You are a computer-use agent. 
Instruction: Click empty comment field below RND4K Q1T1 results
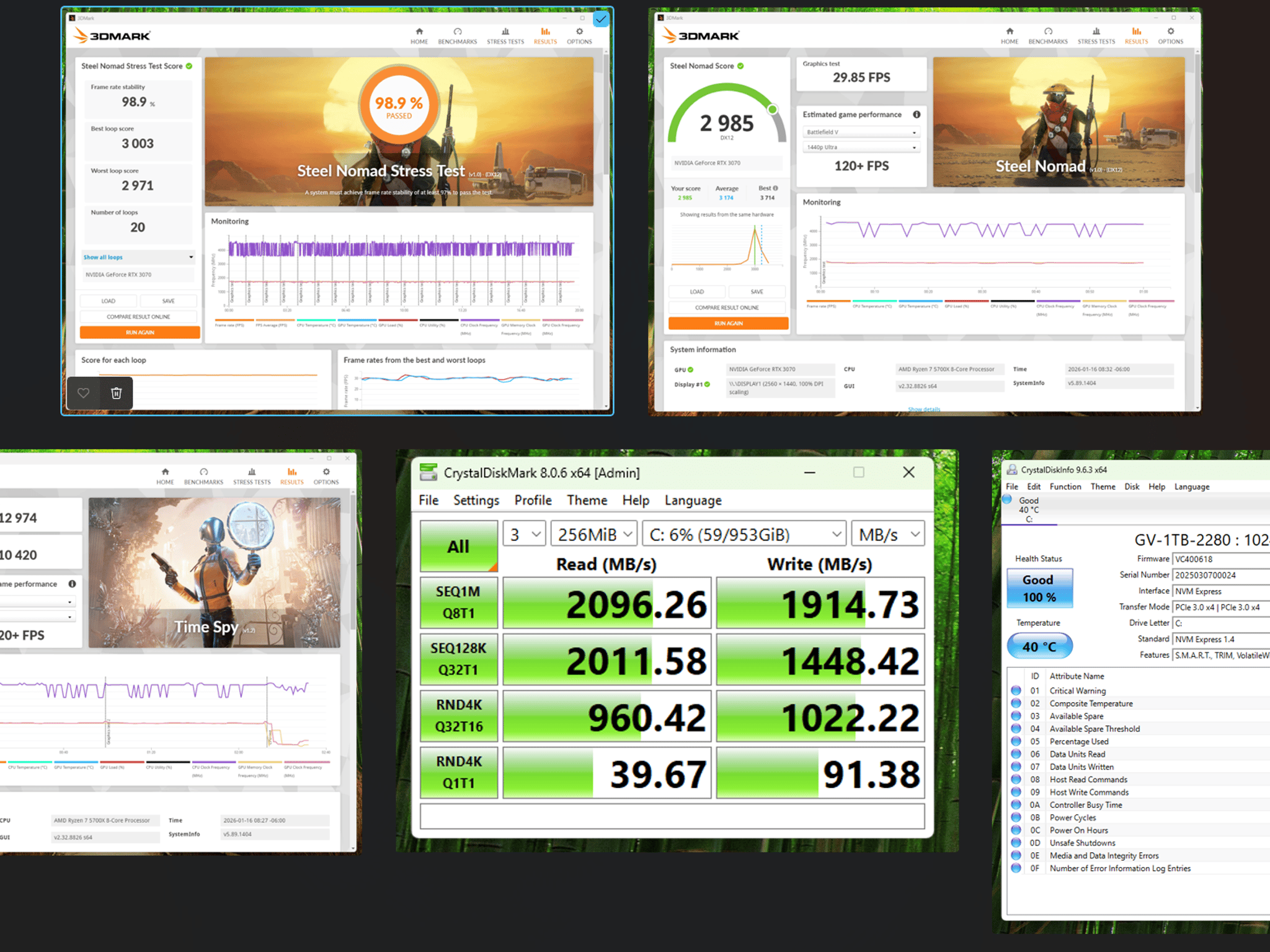(672, 816)
